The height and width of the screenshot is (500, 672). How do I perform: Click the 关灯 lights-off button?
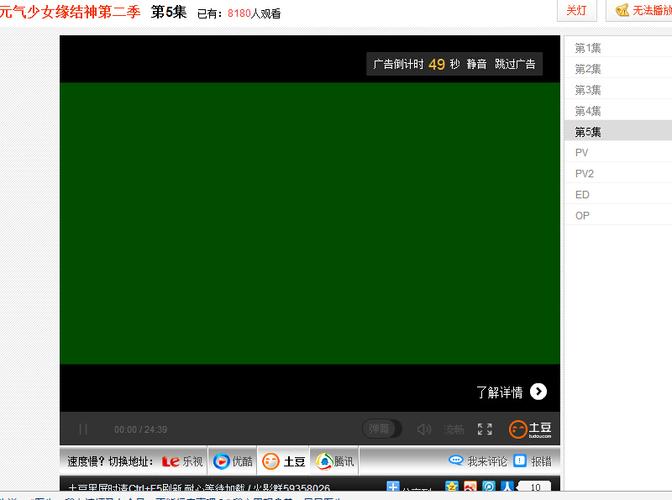(x=576, y=10)
